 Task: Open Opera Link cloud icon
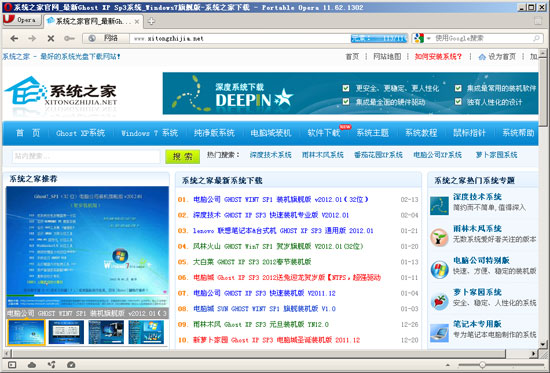32,365
